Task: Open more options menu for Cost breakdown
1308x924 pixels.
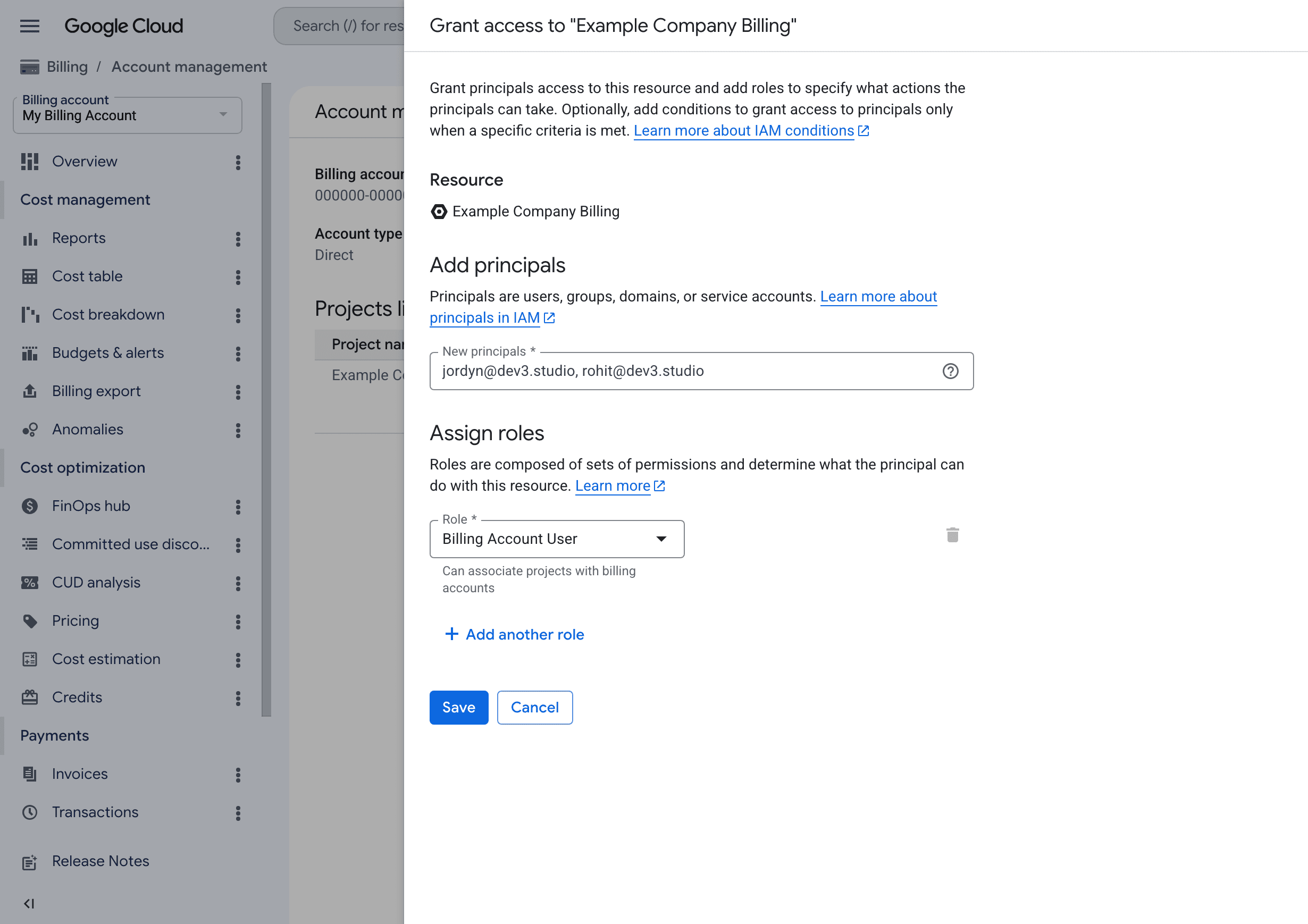Action: click(x=238, y=316)
